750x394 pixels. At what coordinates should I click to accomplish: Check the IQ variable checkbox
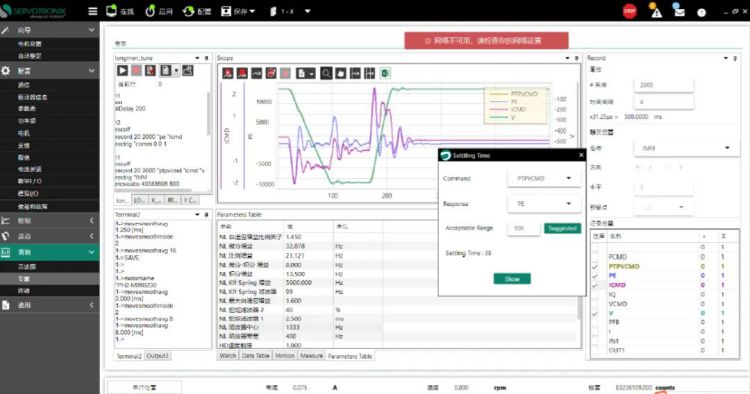[x=595, y=295]
